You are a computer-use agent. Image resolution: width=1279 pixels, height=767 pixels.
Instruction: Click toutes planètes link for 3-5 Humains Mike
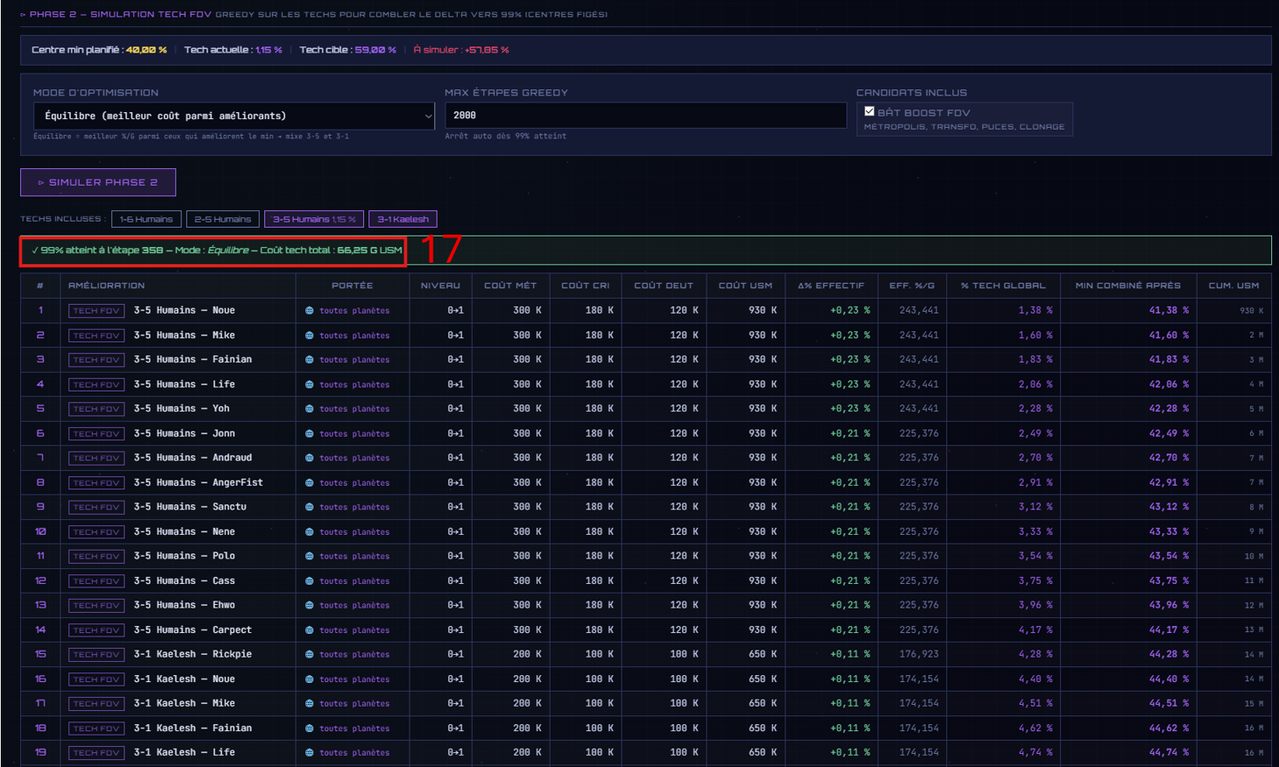(x=354, y=335)
